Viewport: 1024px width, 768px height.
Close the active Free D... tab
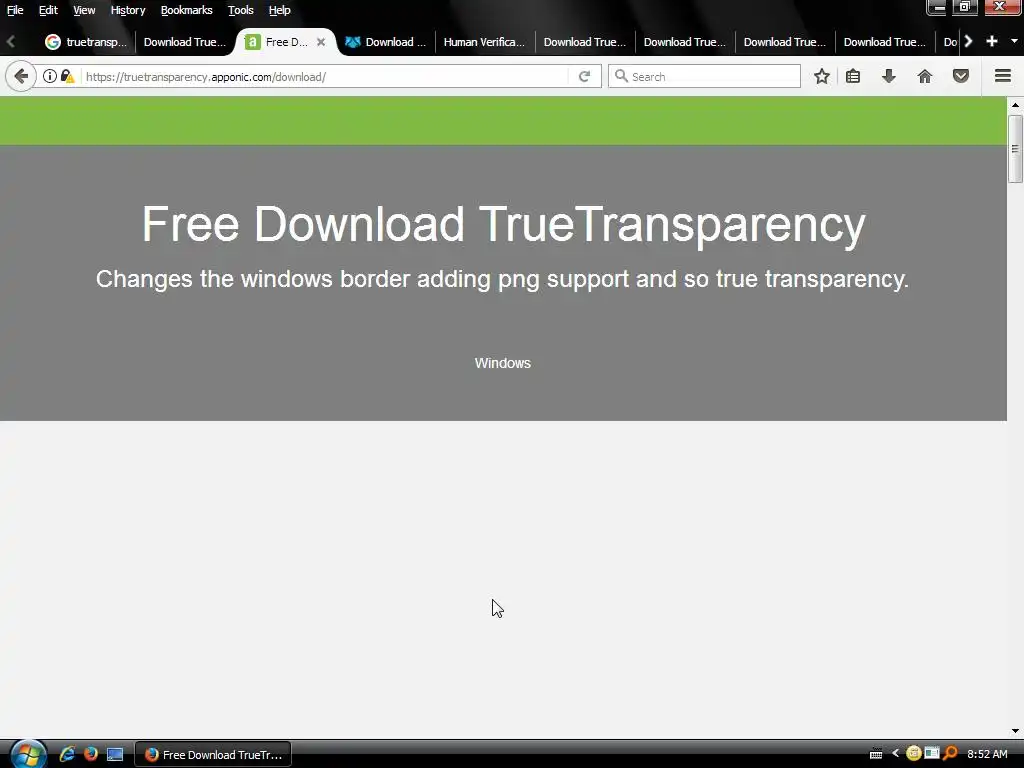(x=321, y=42)
